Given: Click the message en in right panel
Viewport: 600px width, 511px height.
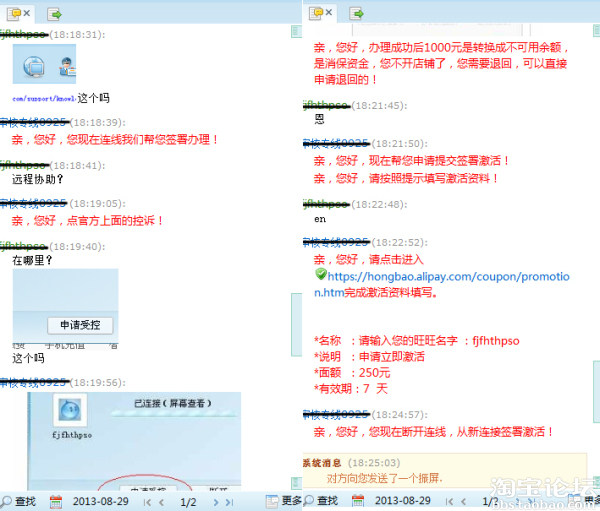Looking at the screenshot, I should point(320,219).
